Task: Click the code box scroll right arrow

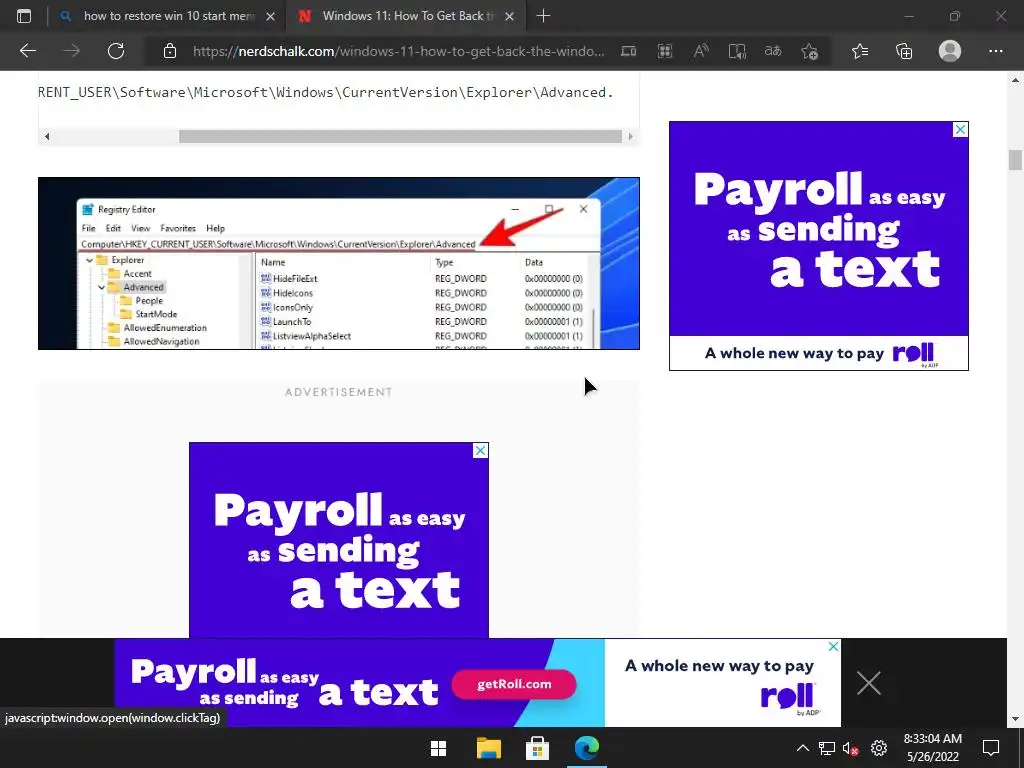Action: coord(630,136)
